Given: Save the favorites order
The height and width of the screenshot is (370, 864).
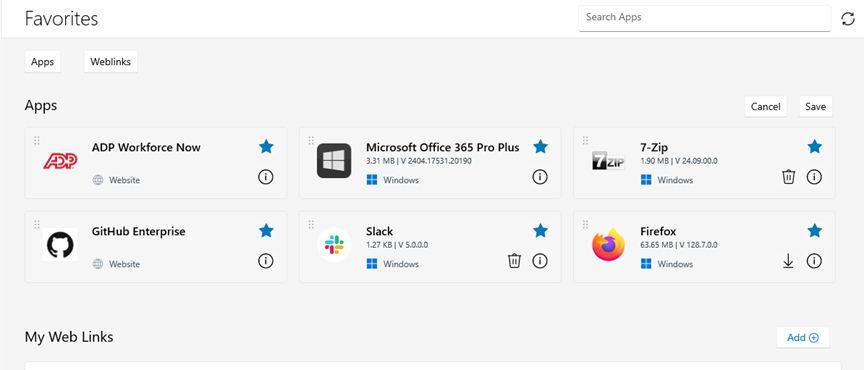Looking at the screenshot, I should click(x=816, y=106).
